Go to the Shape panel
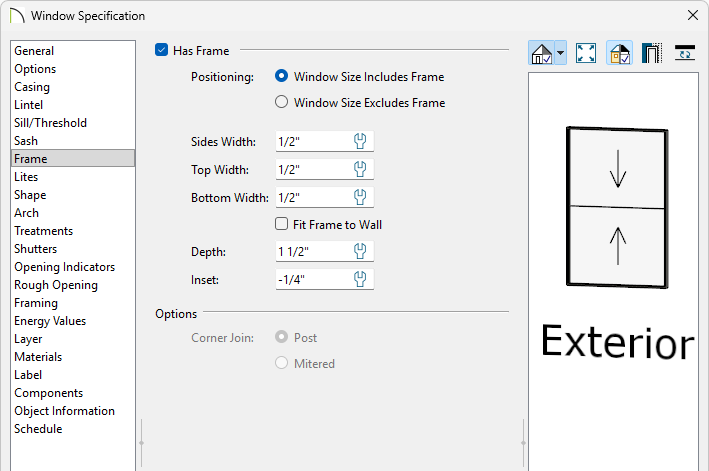This screenshot has height=471, width=709. (x=73, y=195)
